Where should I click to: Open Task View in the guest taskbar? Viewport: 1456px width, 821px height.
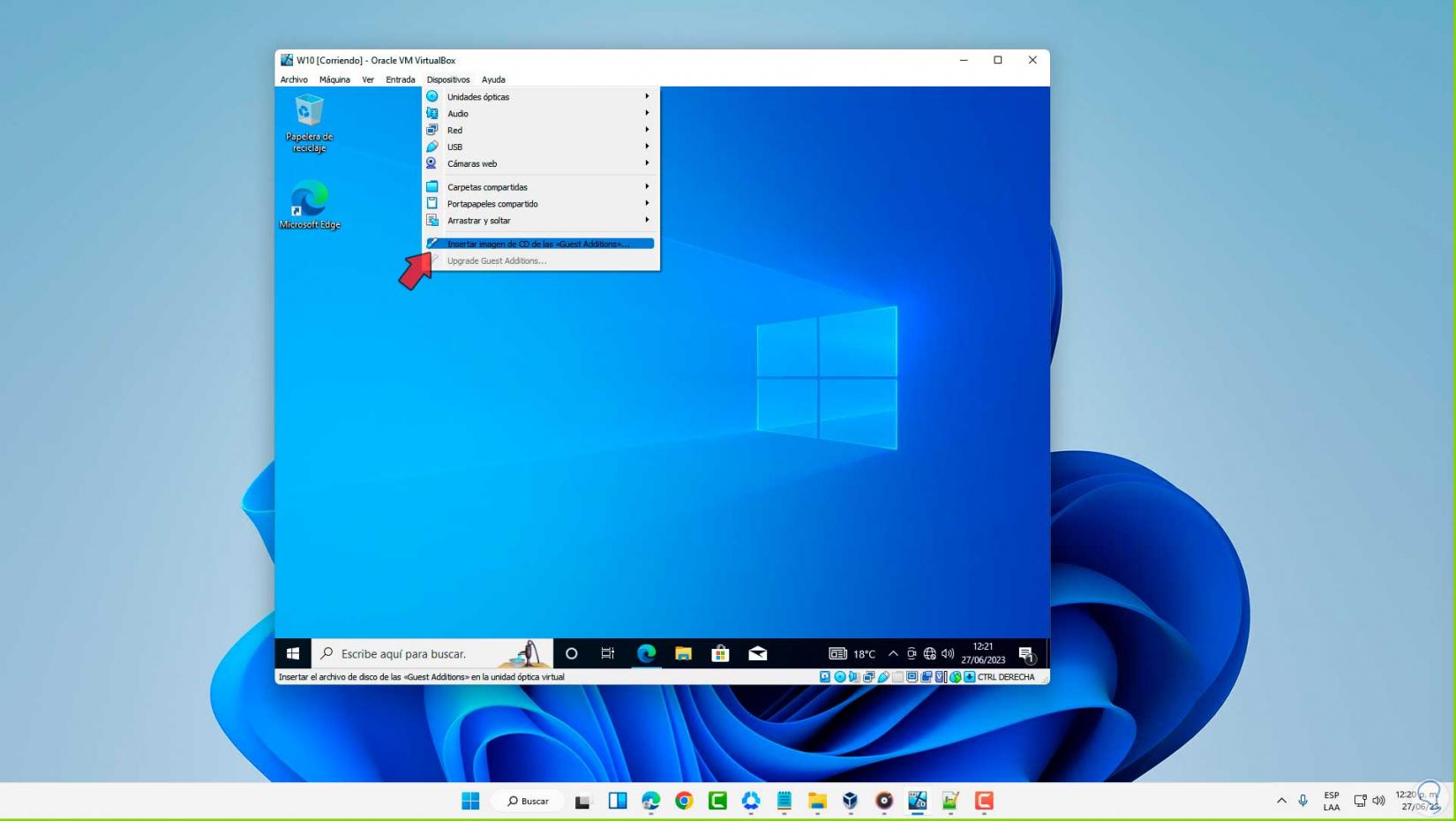click(608, 654)
